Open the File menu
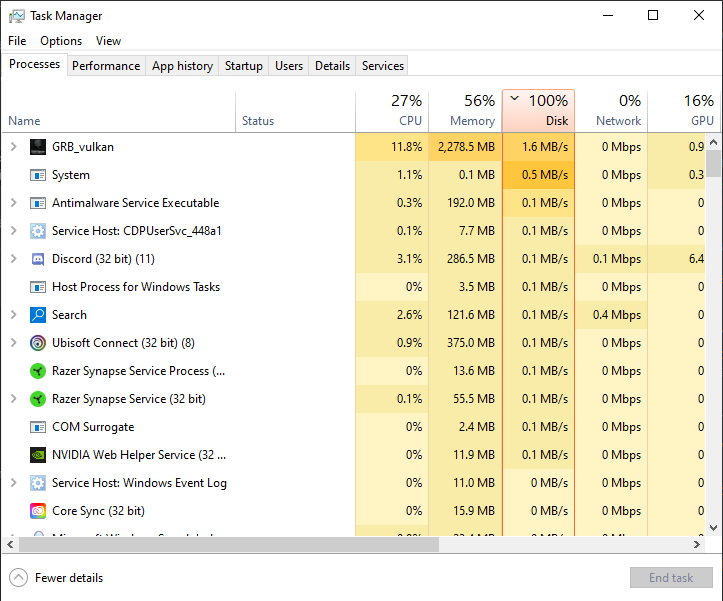The height and width of the screenshot is (601, 723). click(17, 41)
